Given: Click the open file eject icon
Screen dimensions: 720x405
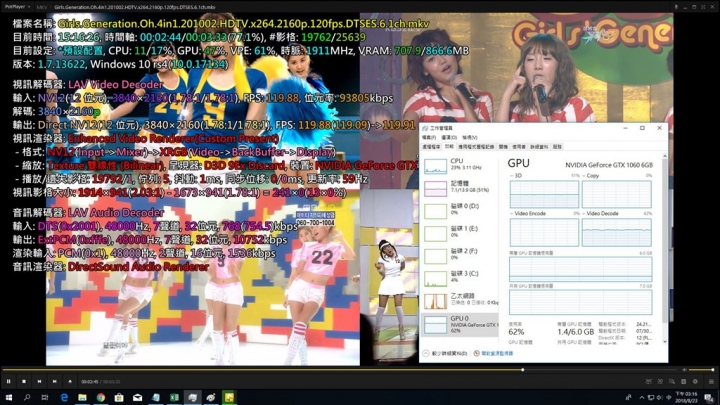Looking at the screenshot, I should pos(70,381).
